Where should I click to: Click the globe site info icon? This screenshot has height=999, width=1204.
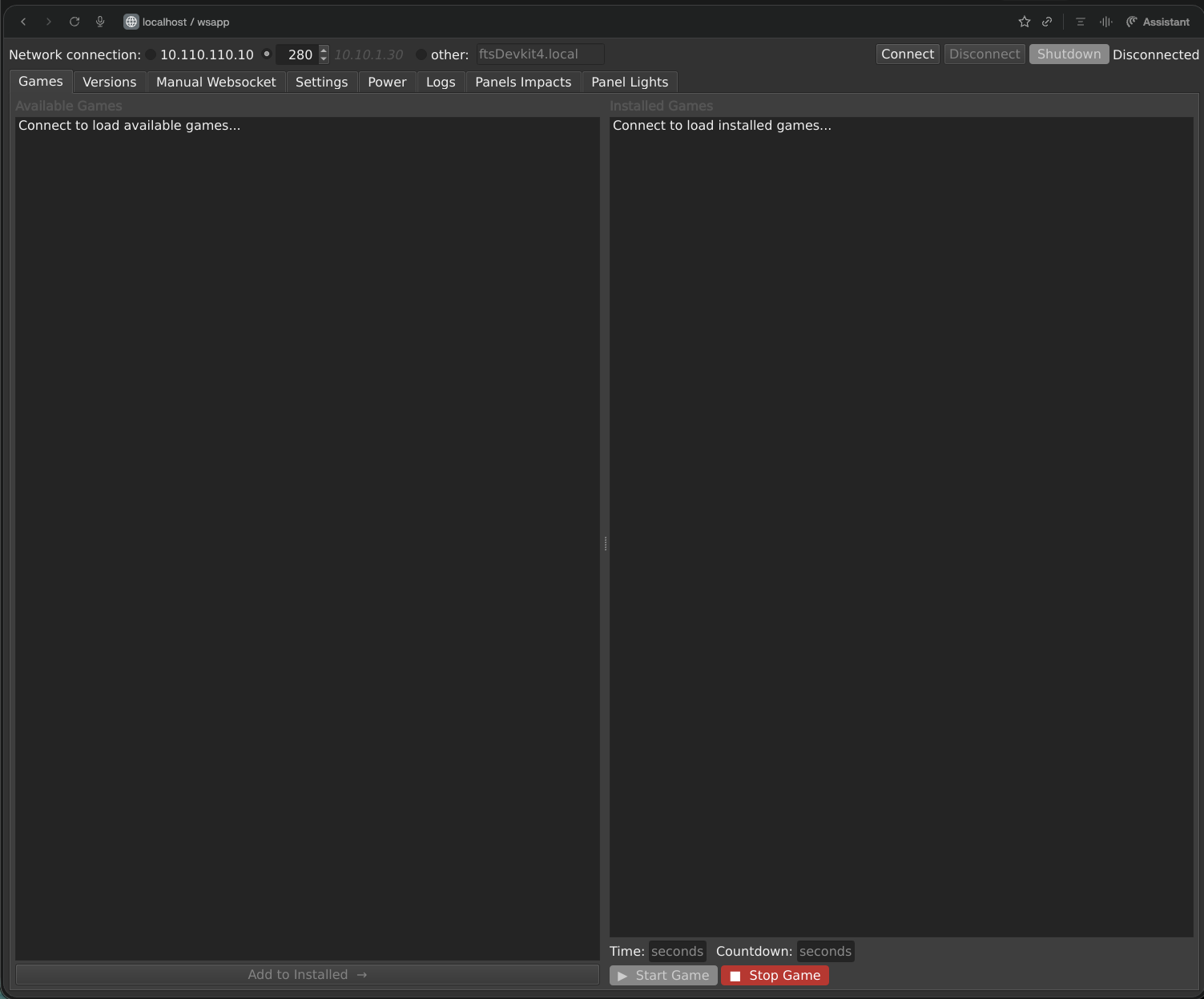pos(131,22)
